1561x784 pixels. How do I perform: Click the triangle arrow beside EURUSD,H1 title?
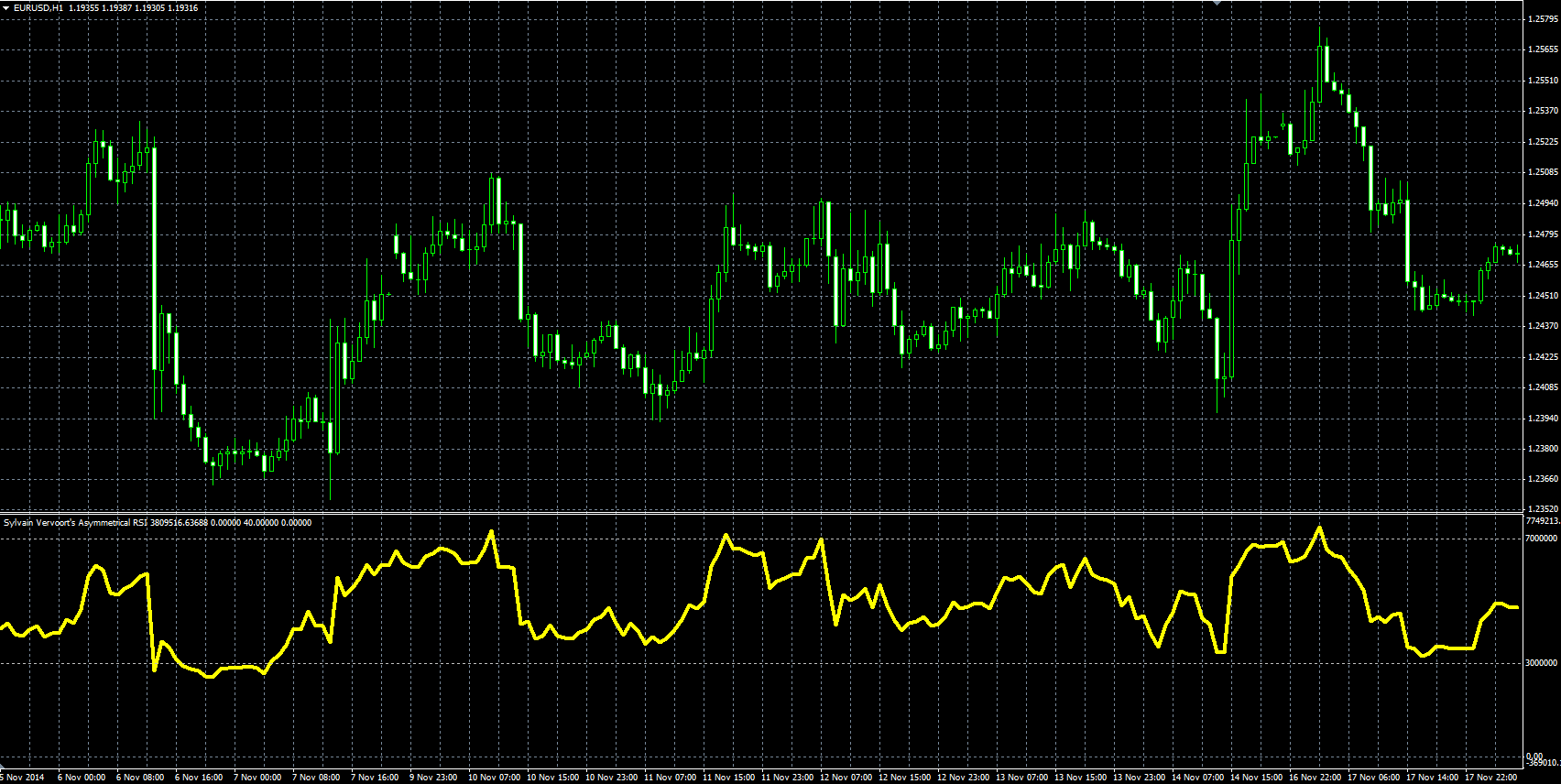5,7
